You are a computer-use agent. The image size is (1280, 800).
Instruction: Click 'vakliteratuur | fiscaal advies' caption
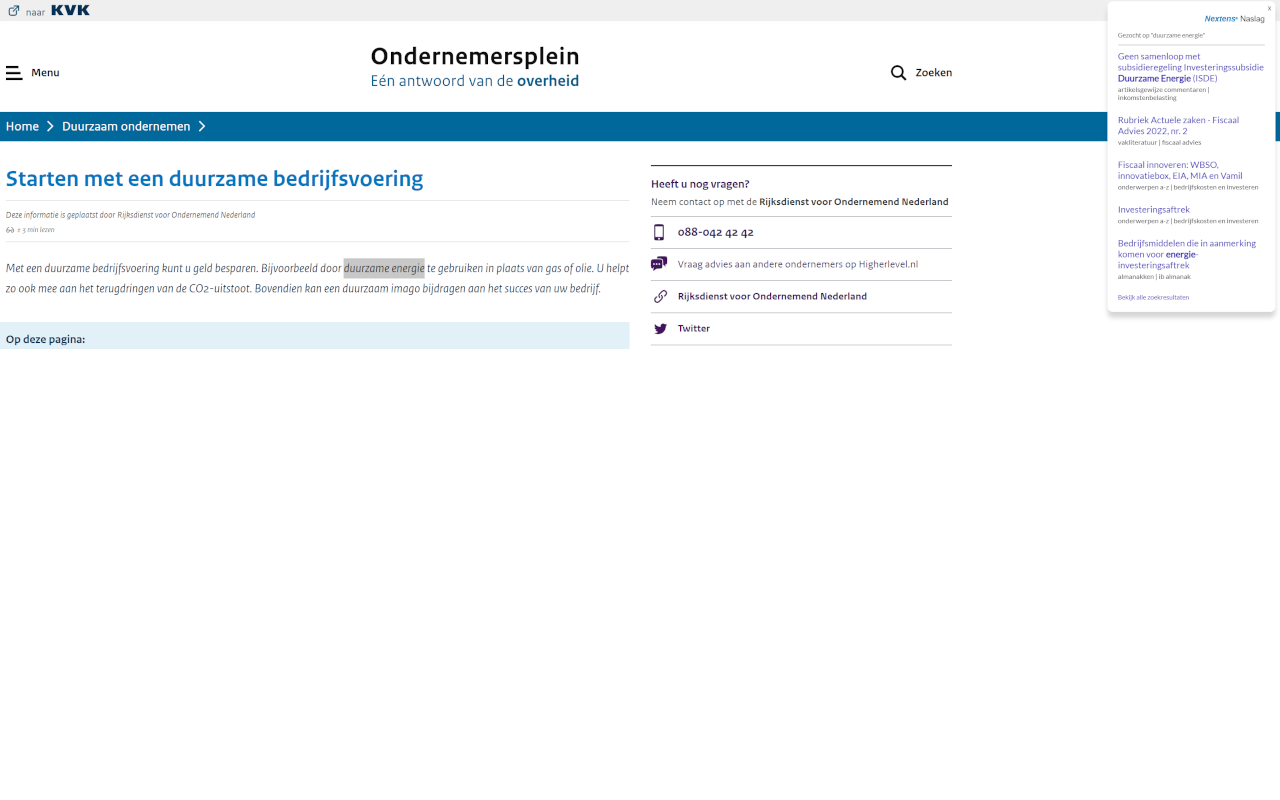click(1159, 142)
